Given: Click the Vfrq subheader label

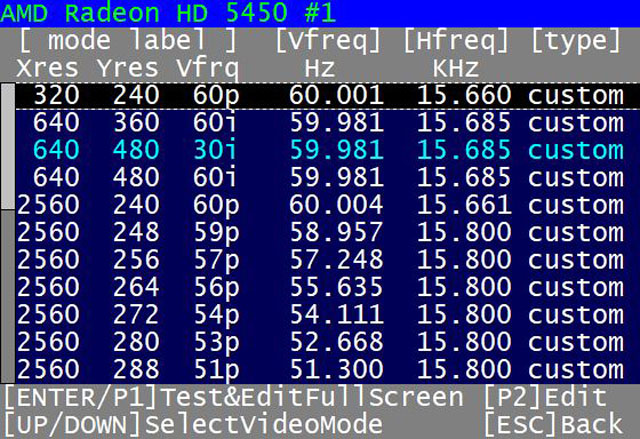Looking at the screenshot, I should point(208,69).
